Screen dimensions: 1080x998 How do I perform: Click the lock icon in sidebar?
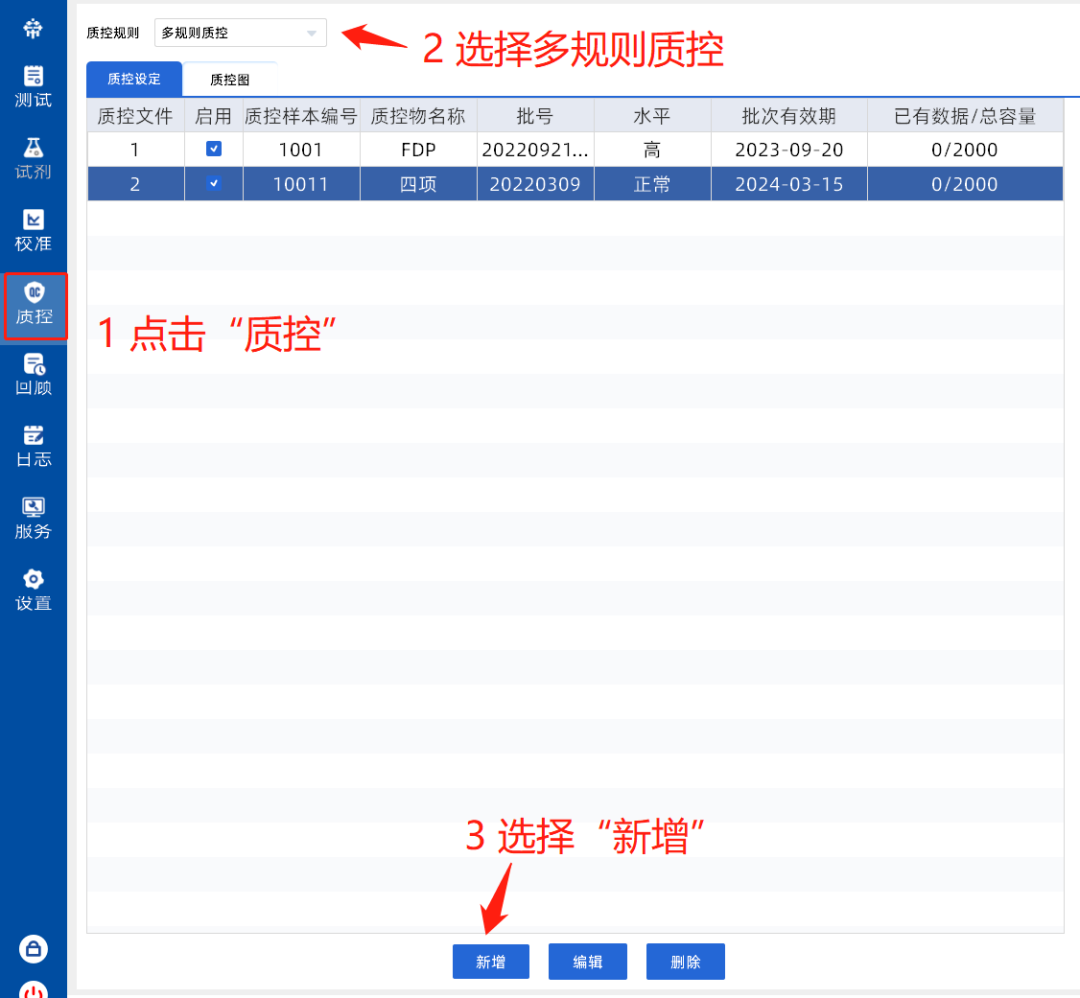(33, 948)
